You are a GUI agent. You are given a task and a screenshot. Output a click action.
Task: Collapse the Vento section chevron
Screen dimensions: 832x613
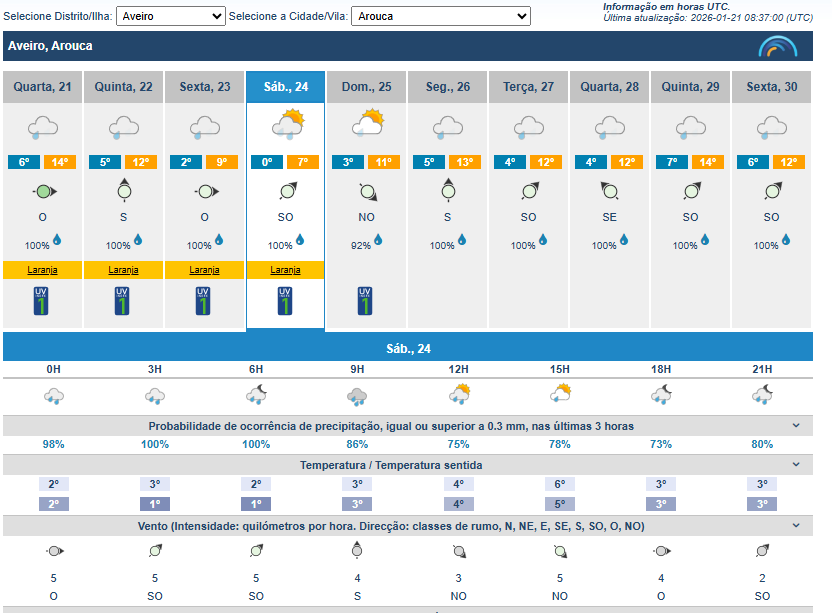(796, 525)
